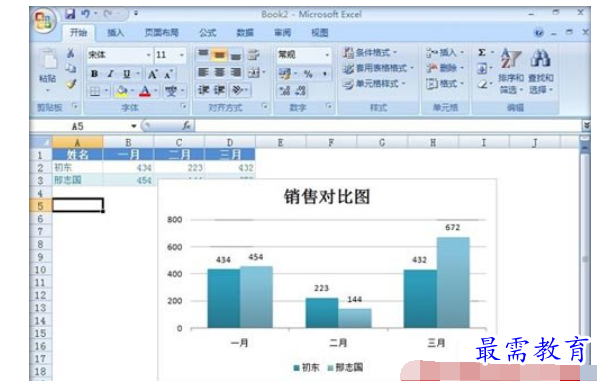Viewport: 597px width, 381px height.
Task: Open the 粘贴 paste dropdown arrow
Action: pyautogui.click(x=48, y=91)
